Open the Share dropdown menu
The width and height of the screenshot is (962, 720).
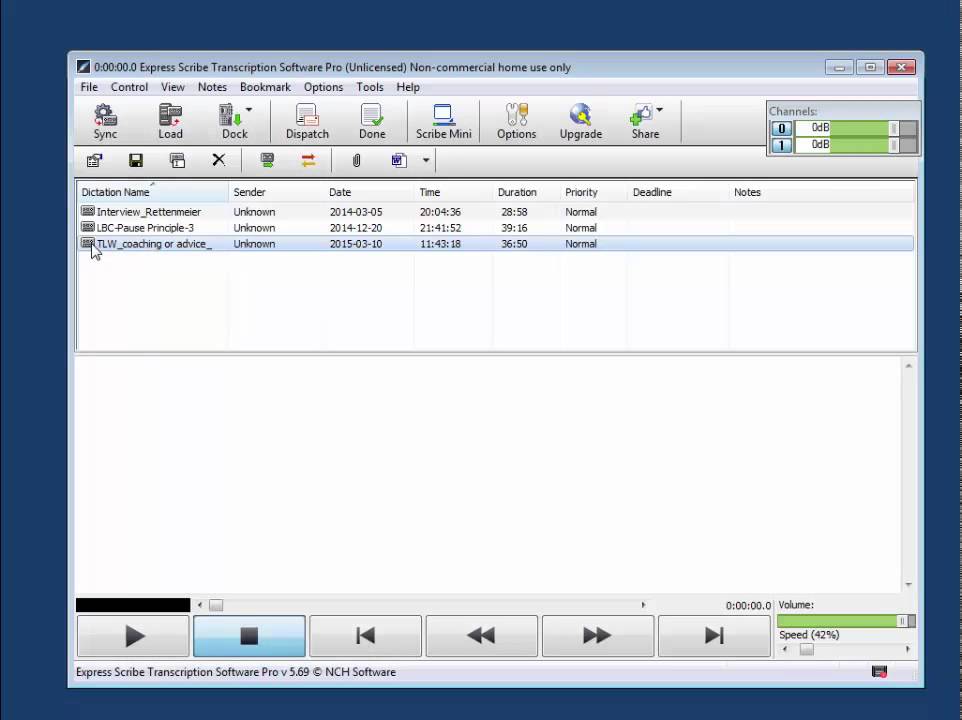coord(658,110)
